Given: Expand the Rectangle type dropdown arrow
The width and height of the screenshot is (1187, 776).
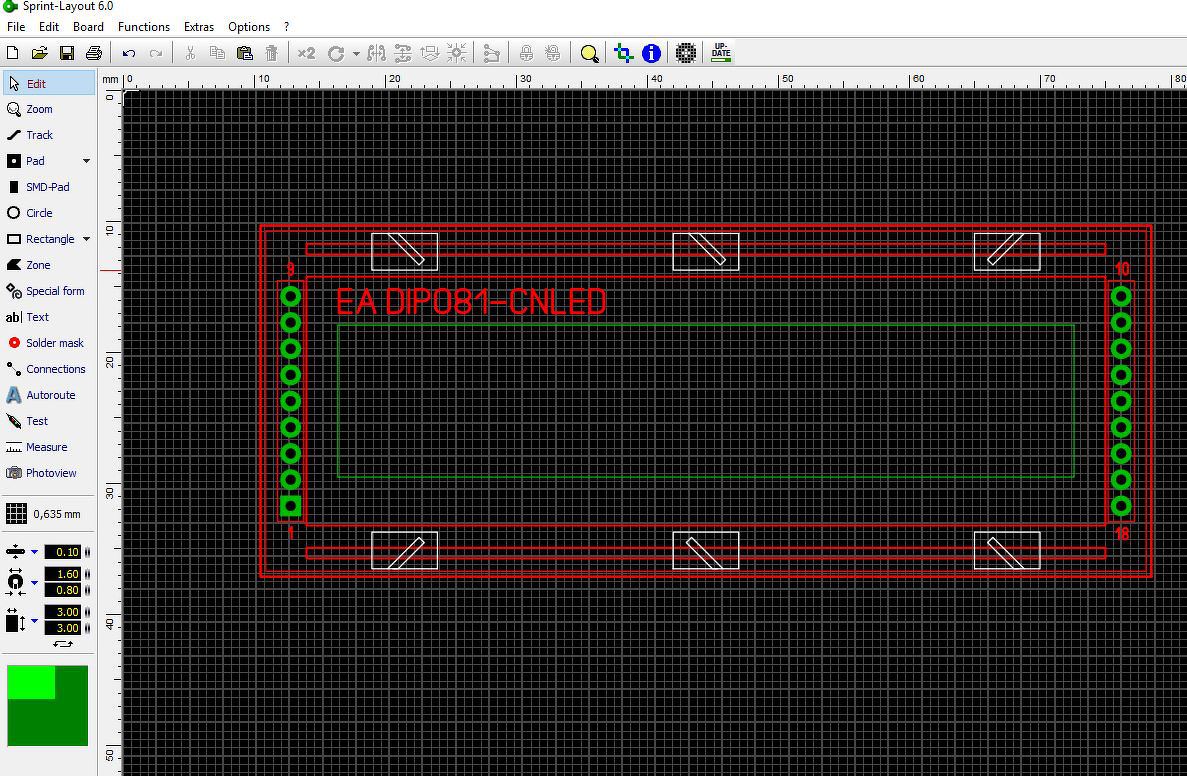Looking at the screenshot, I should [x=86, y=239].
